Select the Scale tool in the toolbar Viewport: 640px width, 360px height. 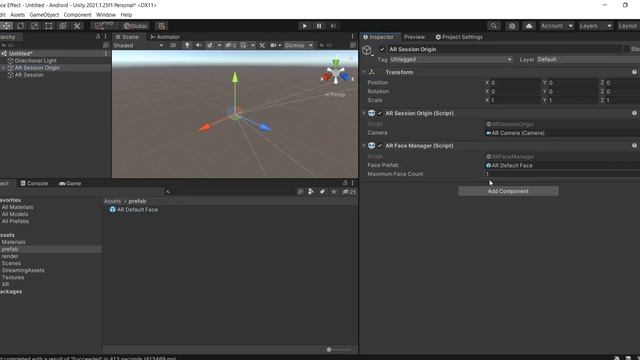pos(35,26)
